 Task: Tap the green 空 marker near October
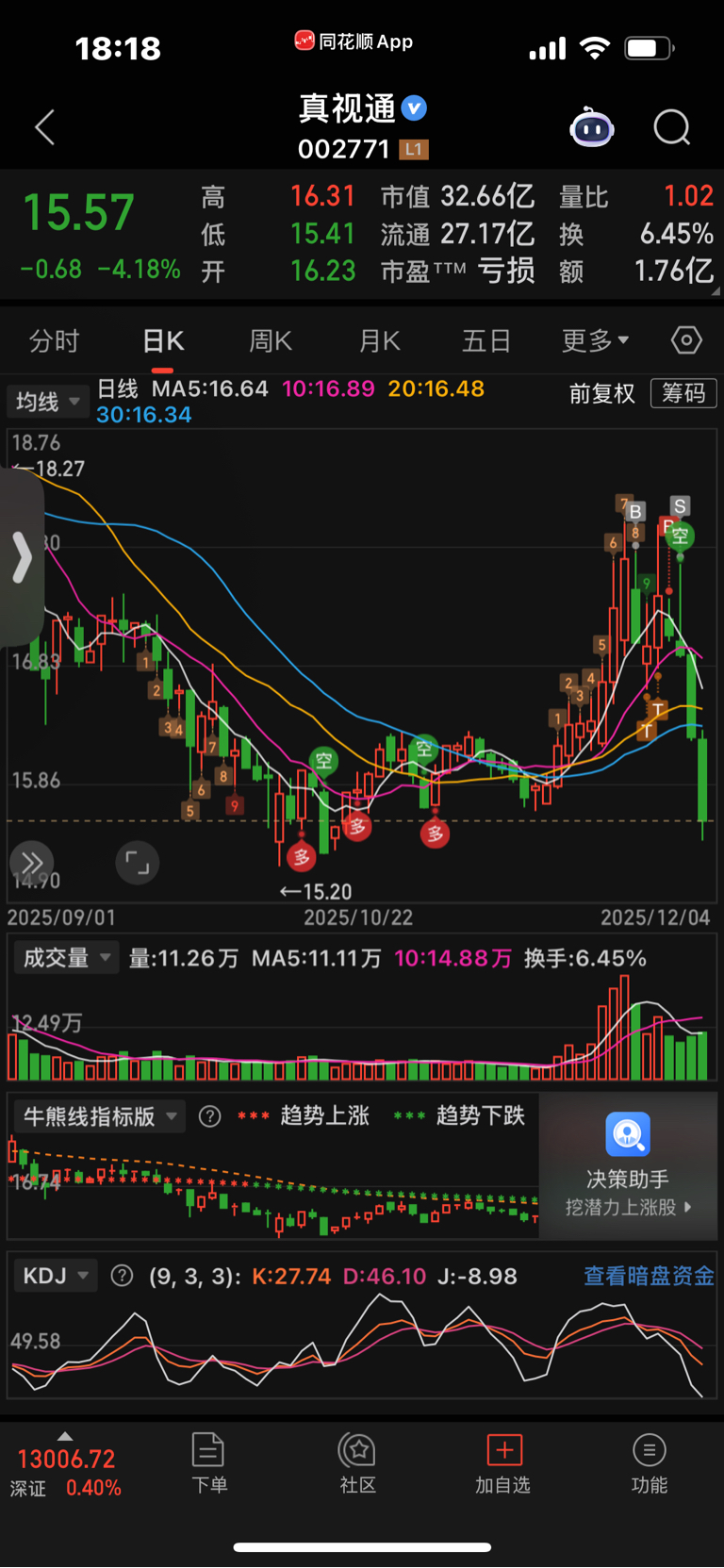323,760
